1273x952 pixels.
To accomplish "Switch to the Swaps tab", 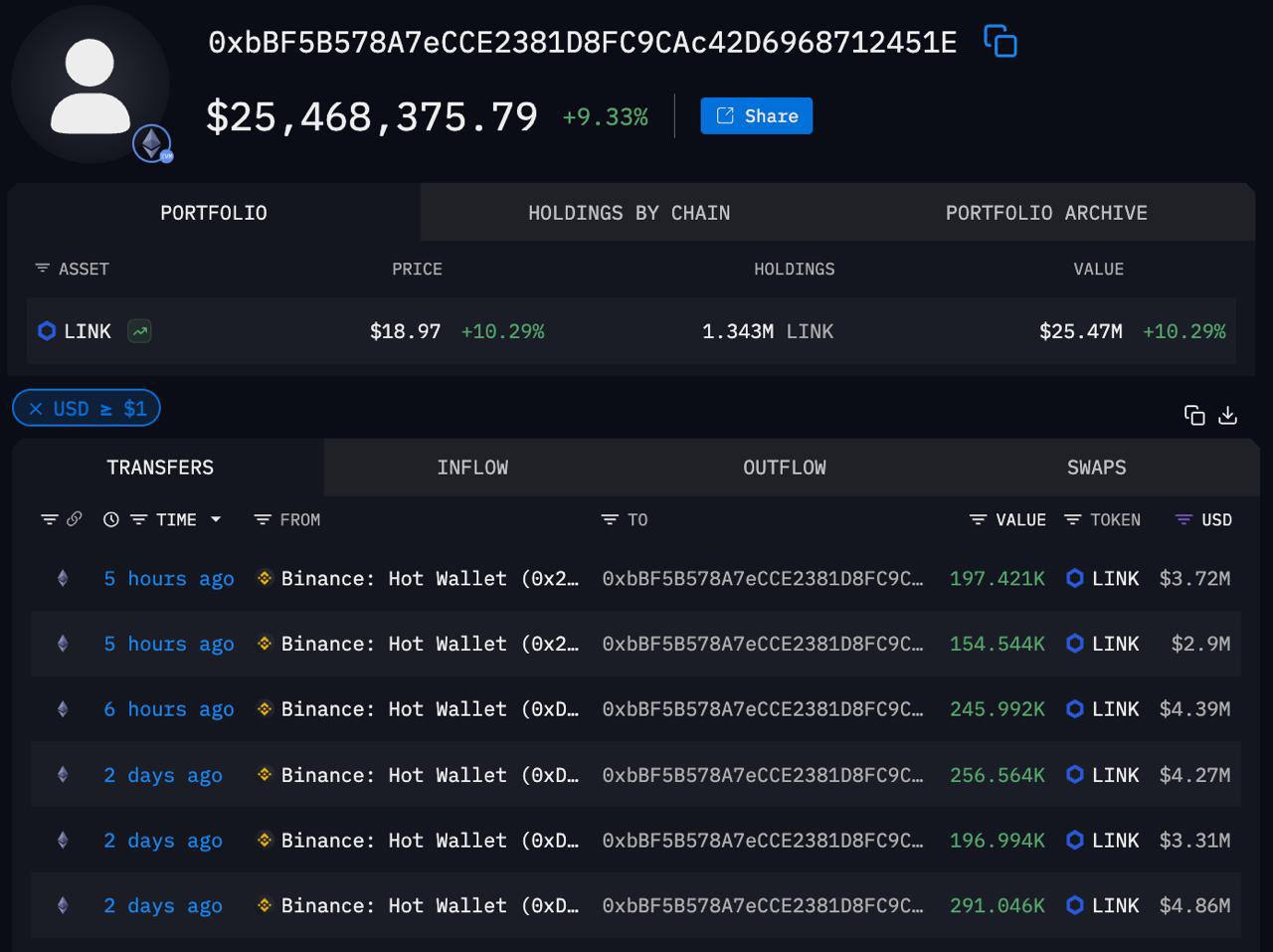I will pyautogui.click(x=1096, y=468).
